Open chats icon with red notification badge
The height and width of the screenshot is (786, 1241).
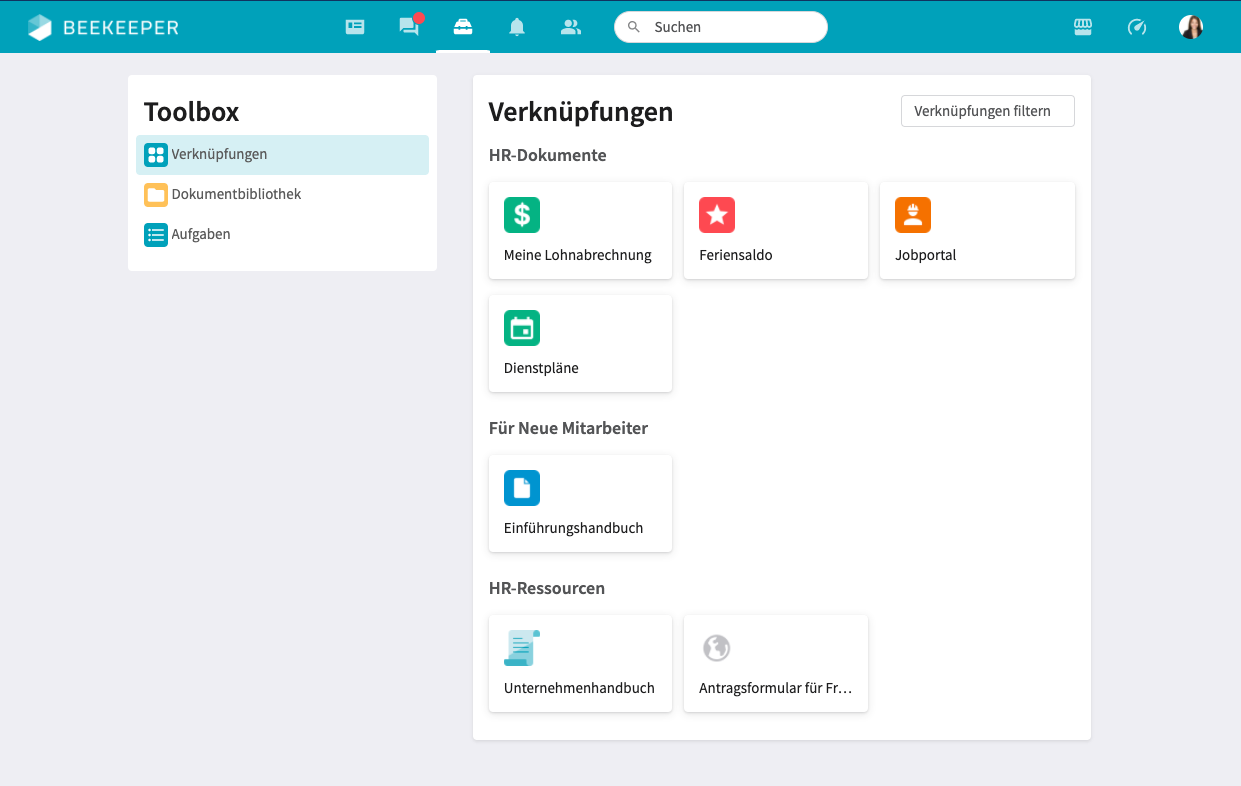point(409,27)
